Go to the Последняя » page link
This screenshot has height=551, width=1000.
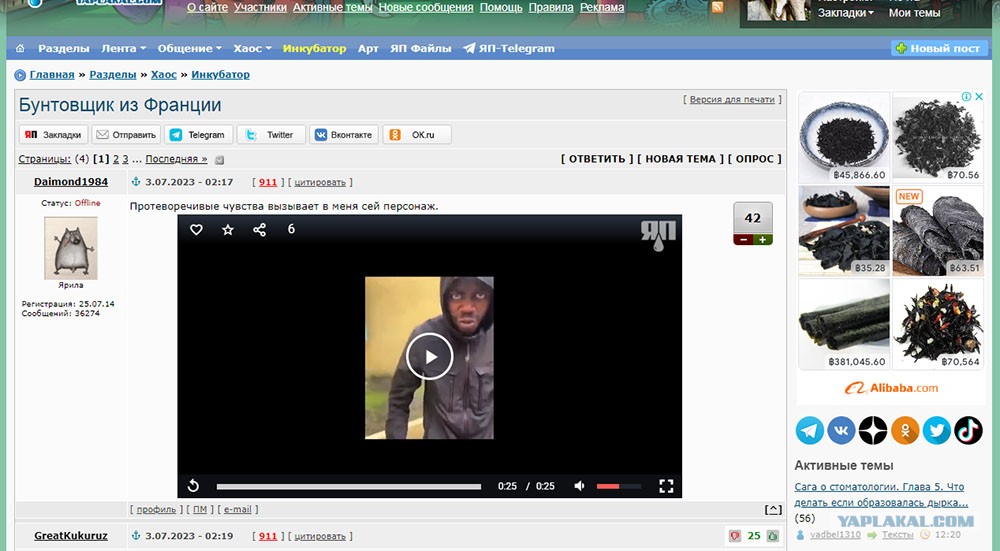click(x=176, y=159)
